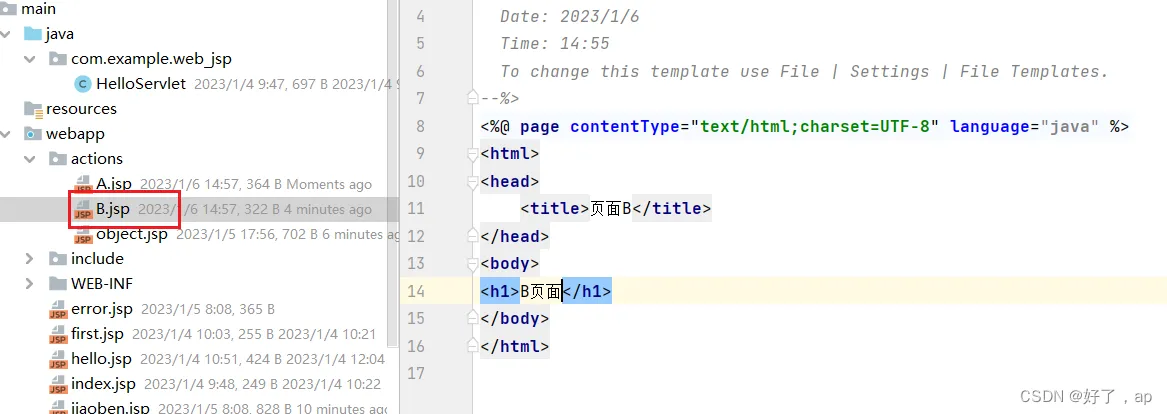Click the B.jsp file icon
This screenshot has height=414, width=1167.
pyautogui.click(x=83, y=209)
